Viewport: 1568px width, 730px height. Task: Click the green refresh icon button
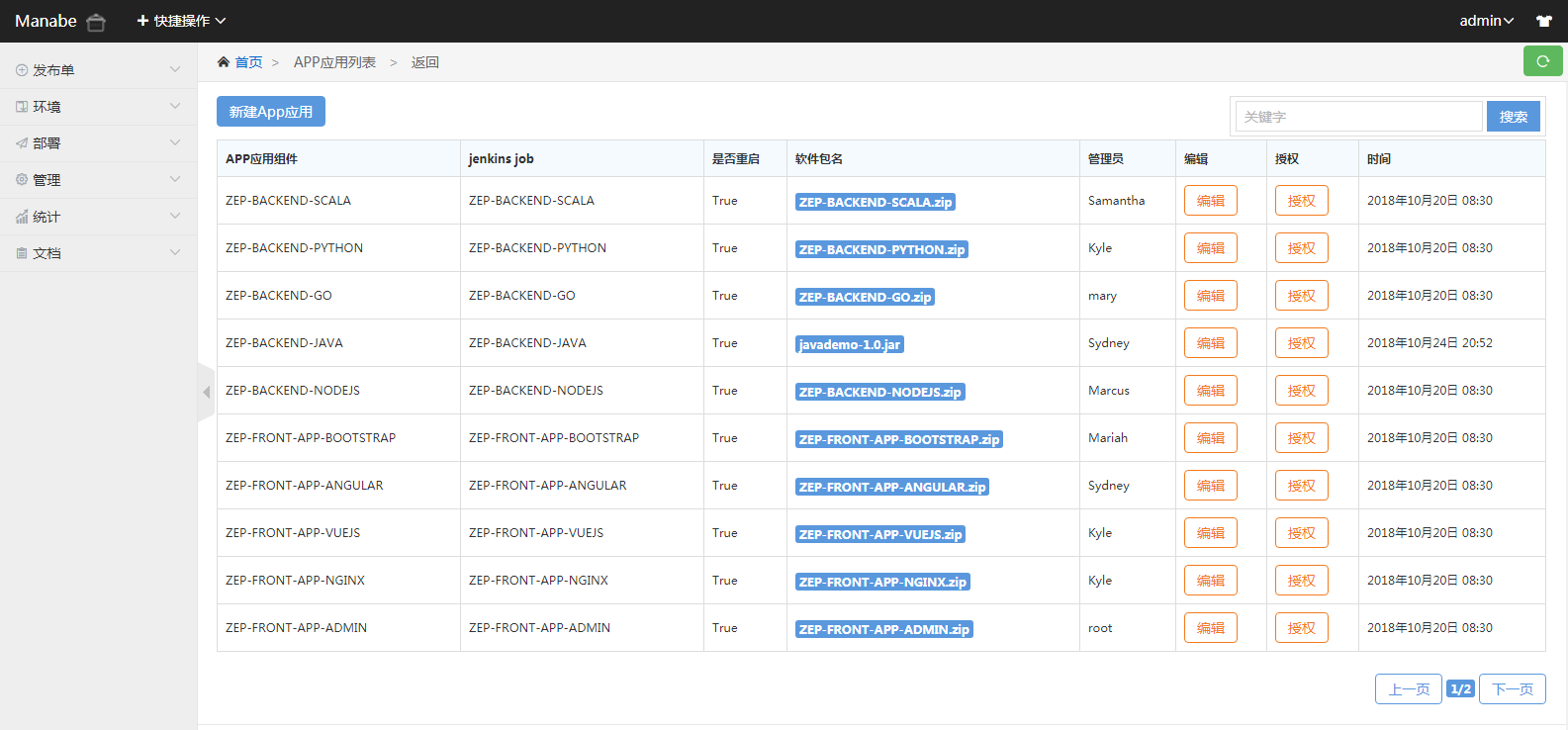1542,61
